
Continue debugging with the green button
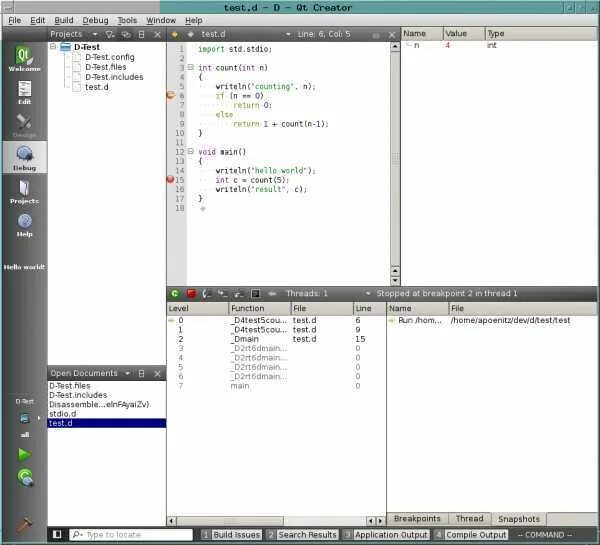[x=175, y=294]
